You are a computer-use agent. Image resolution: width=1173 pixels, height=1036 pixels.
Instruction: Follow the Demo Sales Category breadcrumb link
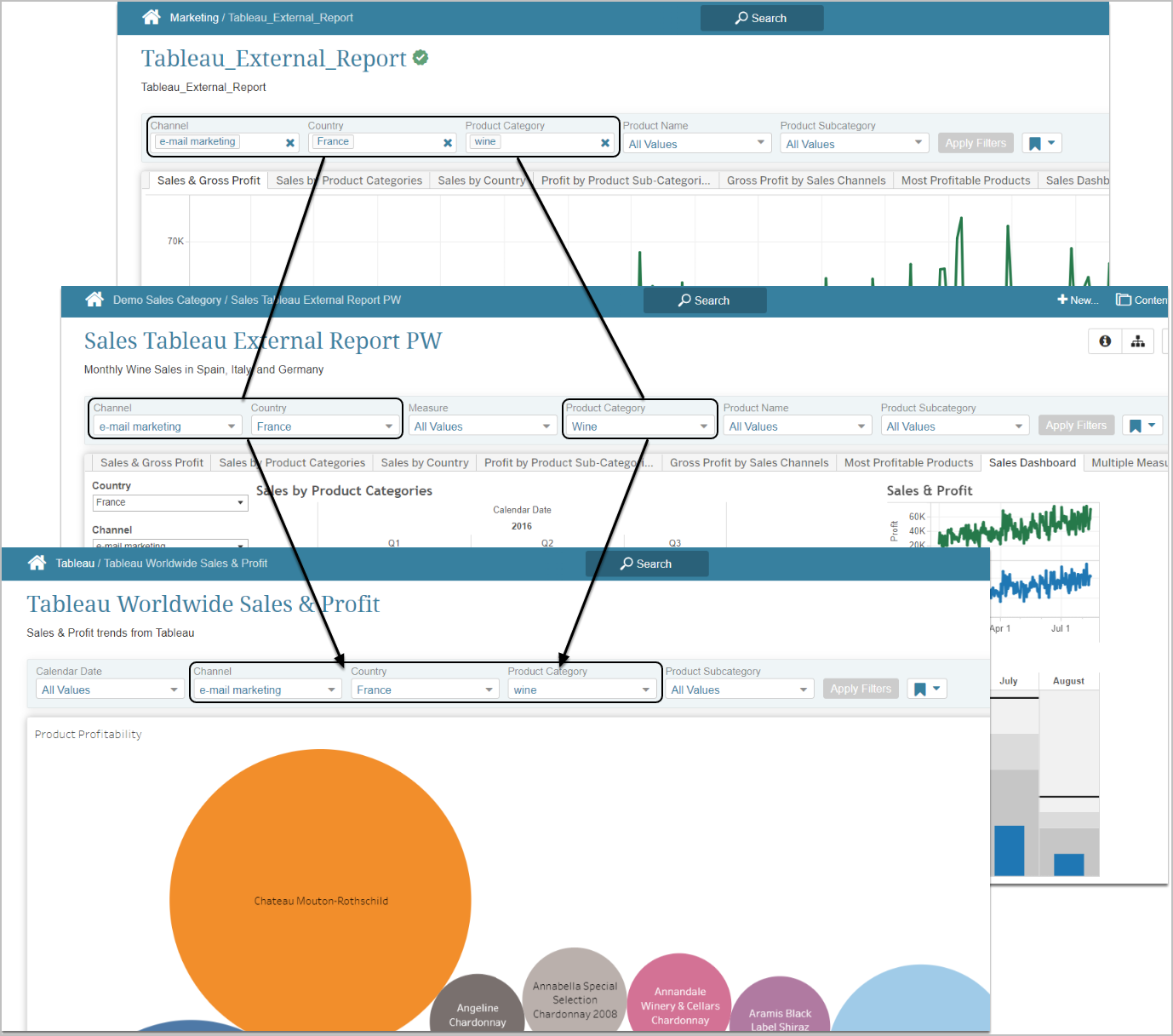(x=167, y=300)
